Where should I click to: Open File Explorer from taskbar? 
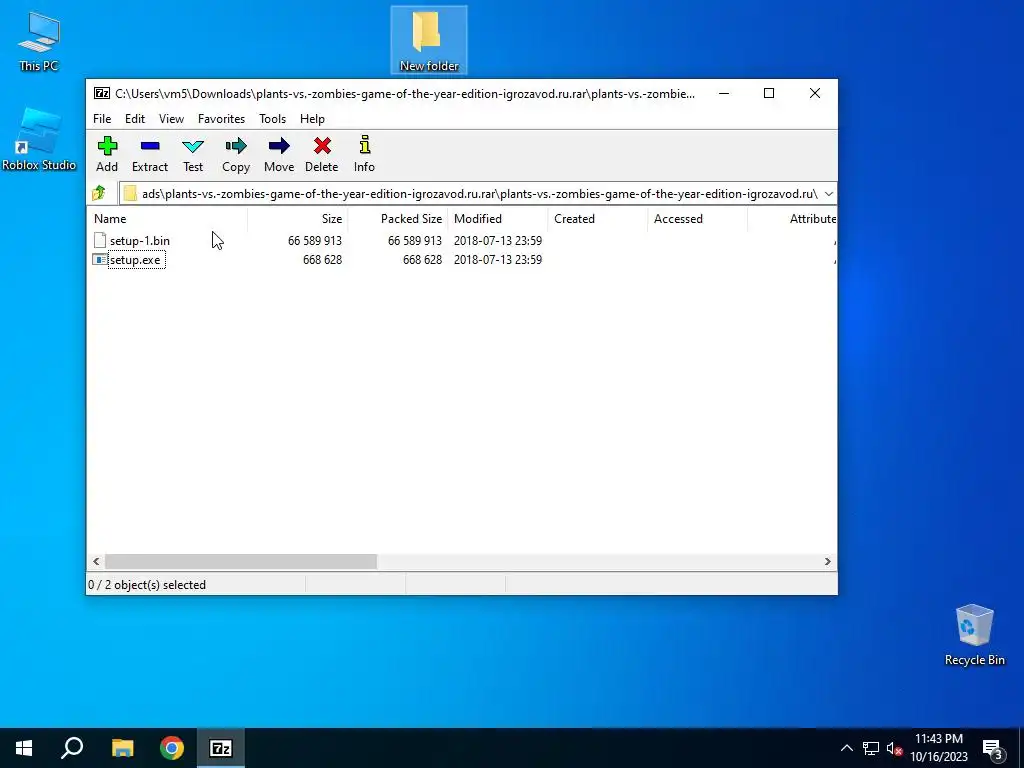point(122,748)
